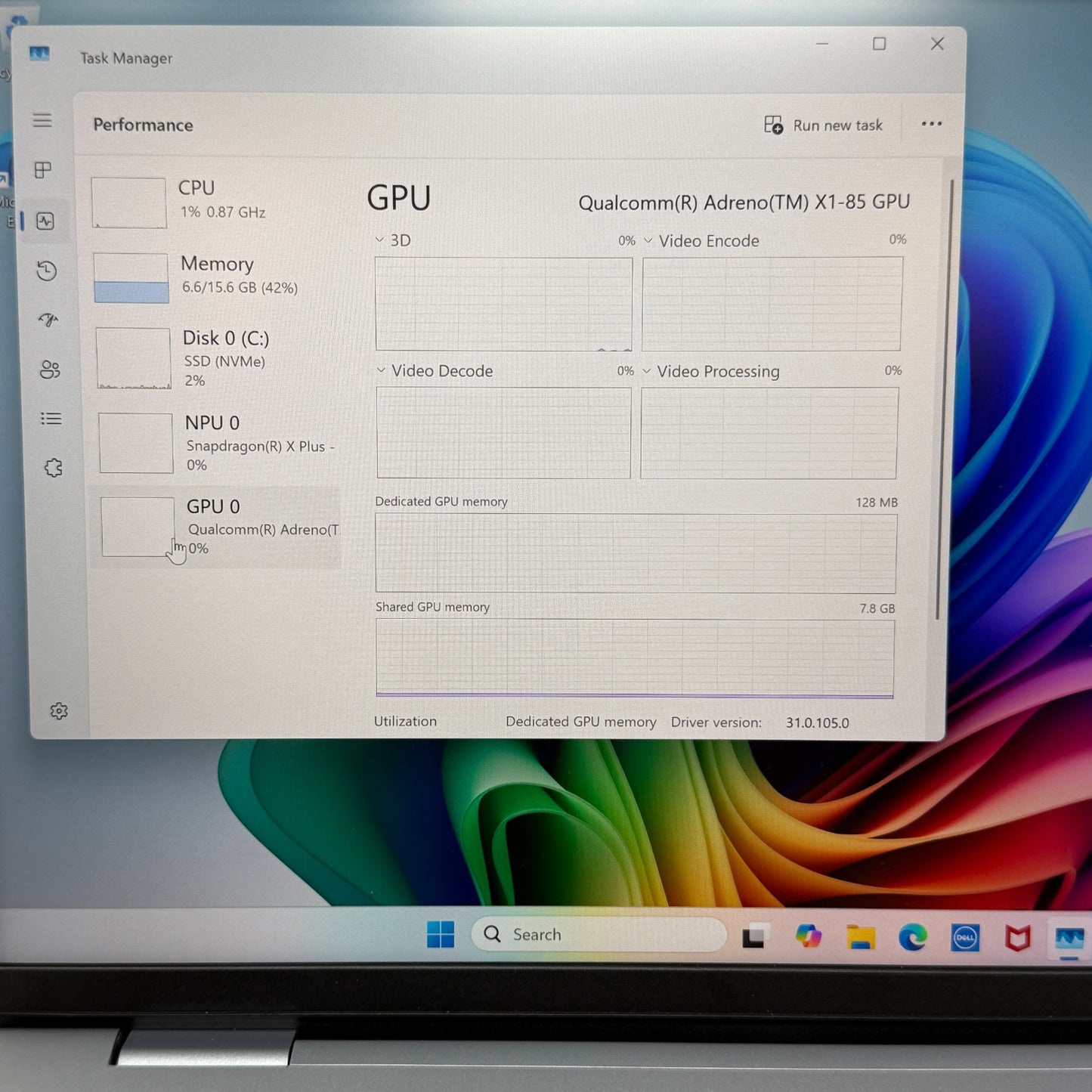The width and height of the screenshot is (1092, 1092).
Task: Click the 6.6/15.6 GB (42%) memory text
Action: 240,287
